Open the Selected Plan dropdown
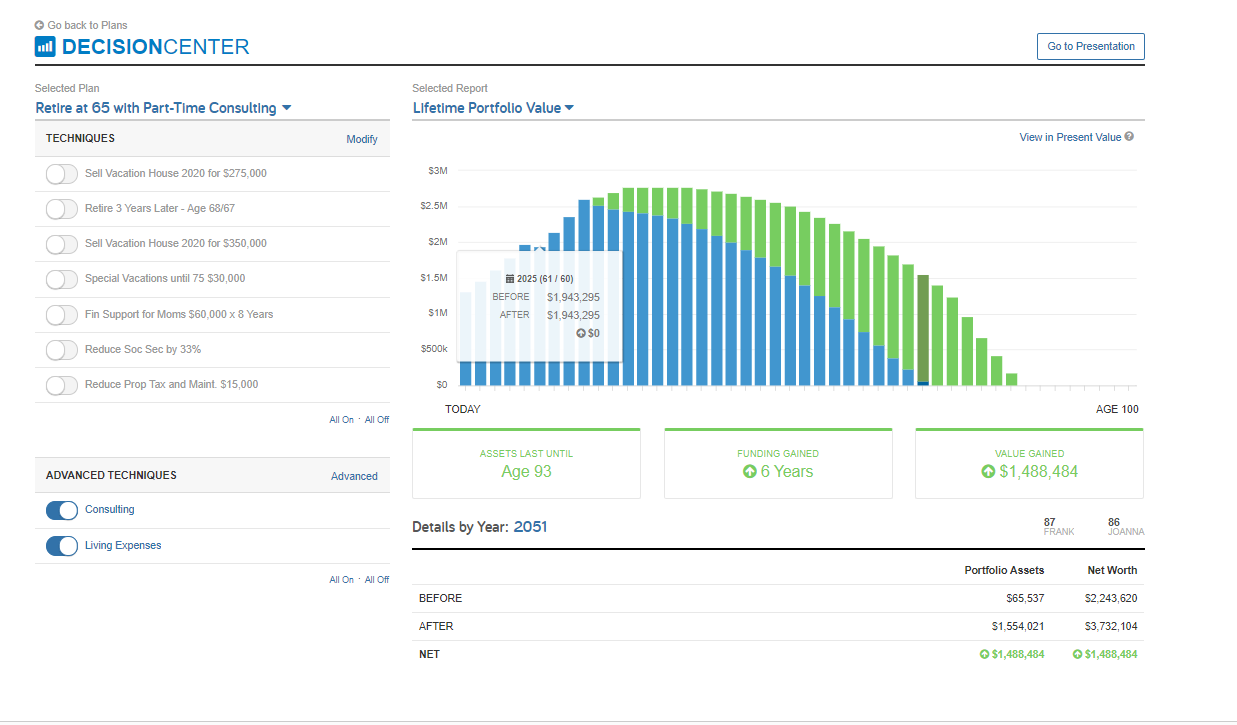The width and height of the screenshot is (1237, 725). tap(163, 108)
